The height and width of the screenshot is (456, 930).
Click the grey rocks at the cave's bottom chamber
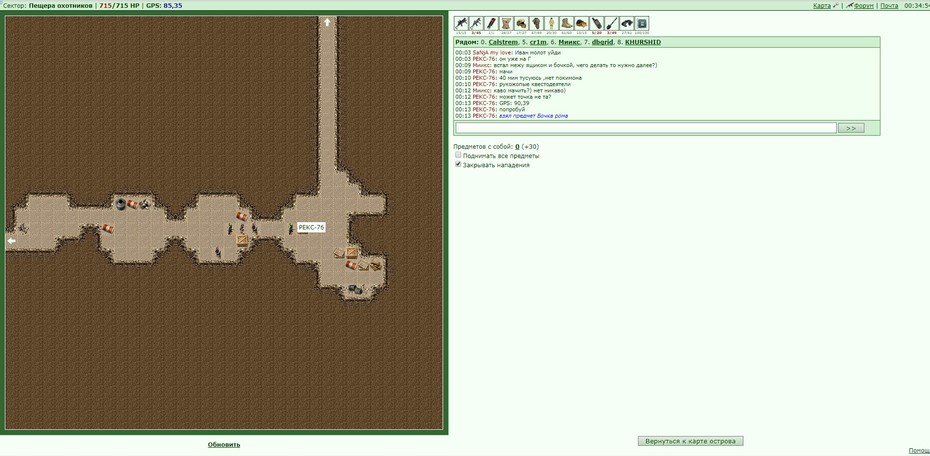click(x=355, y=289)
